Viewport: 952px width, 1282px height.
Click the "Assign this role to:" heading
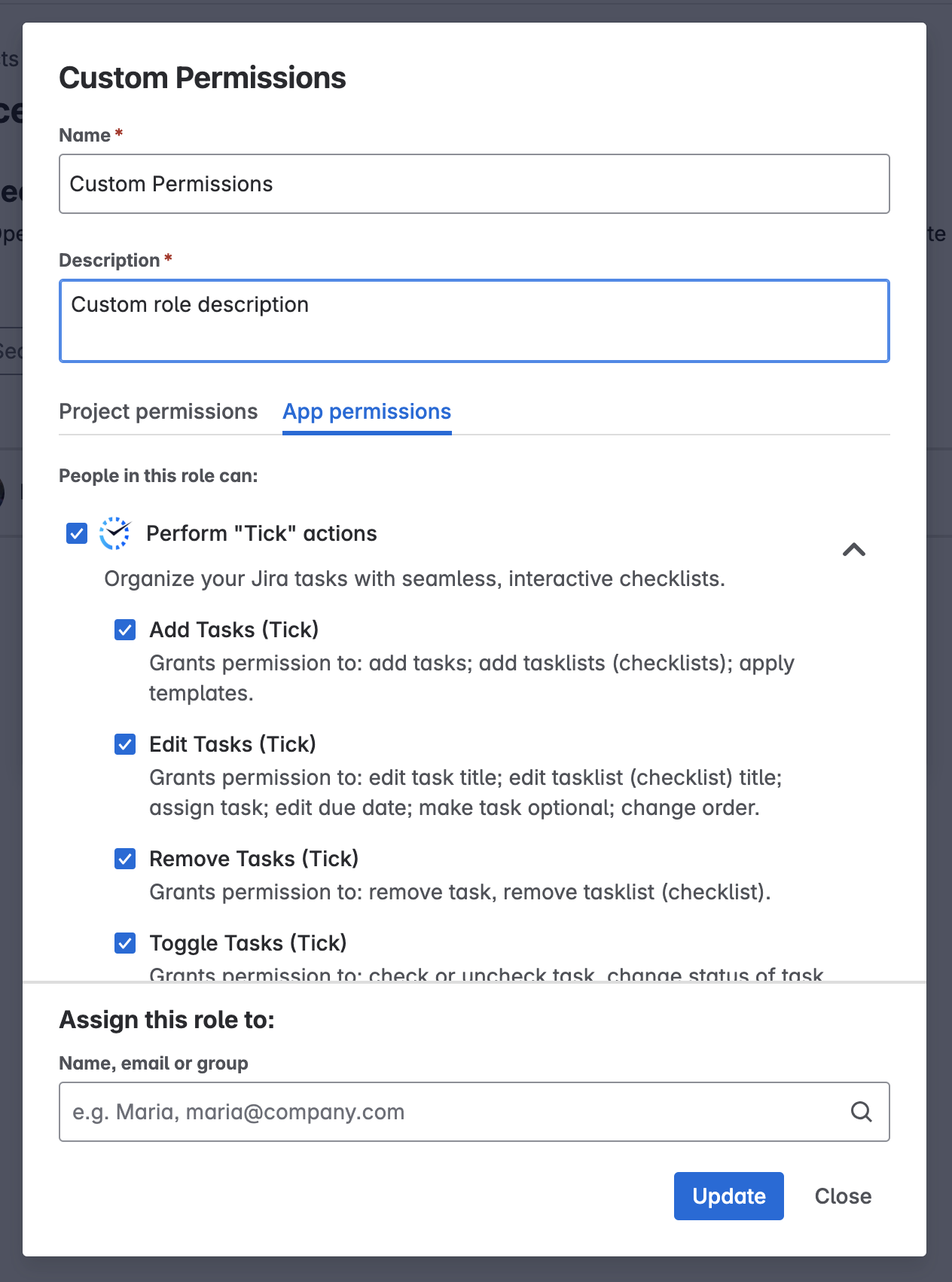(166, 1020)
